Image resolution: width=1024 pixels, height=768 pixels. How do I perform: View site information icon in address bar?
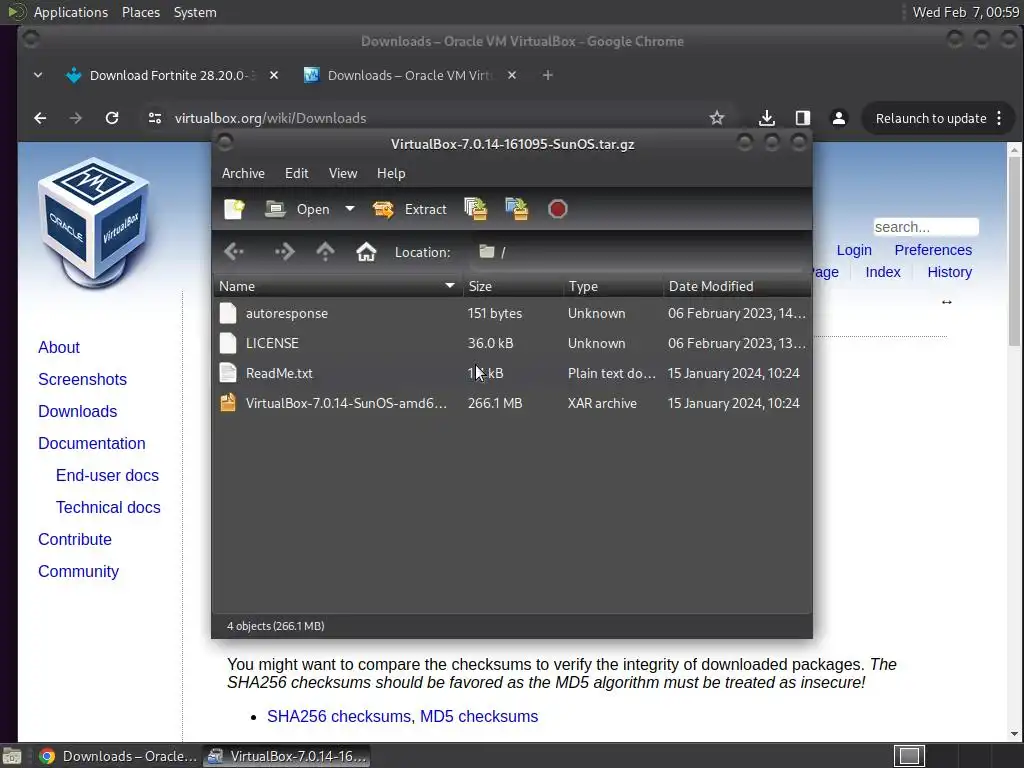155,118
